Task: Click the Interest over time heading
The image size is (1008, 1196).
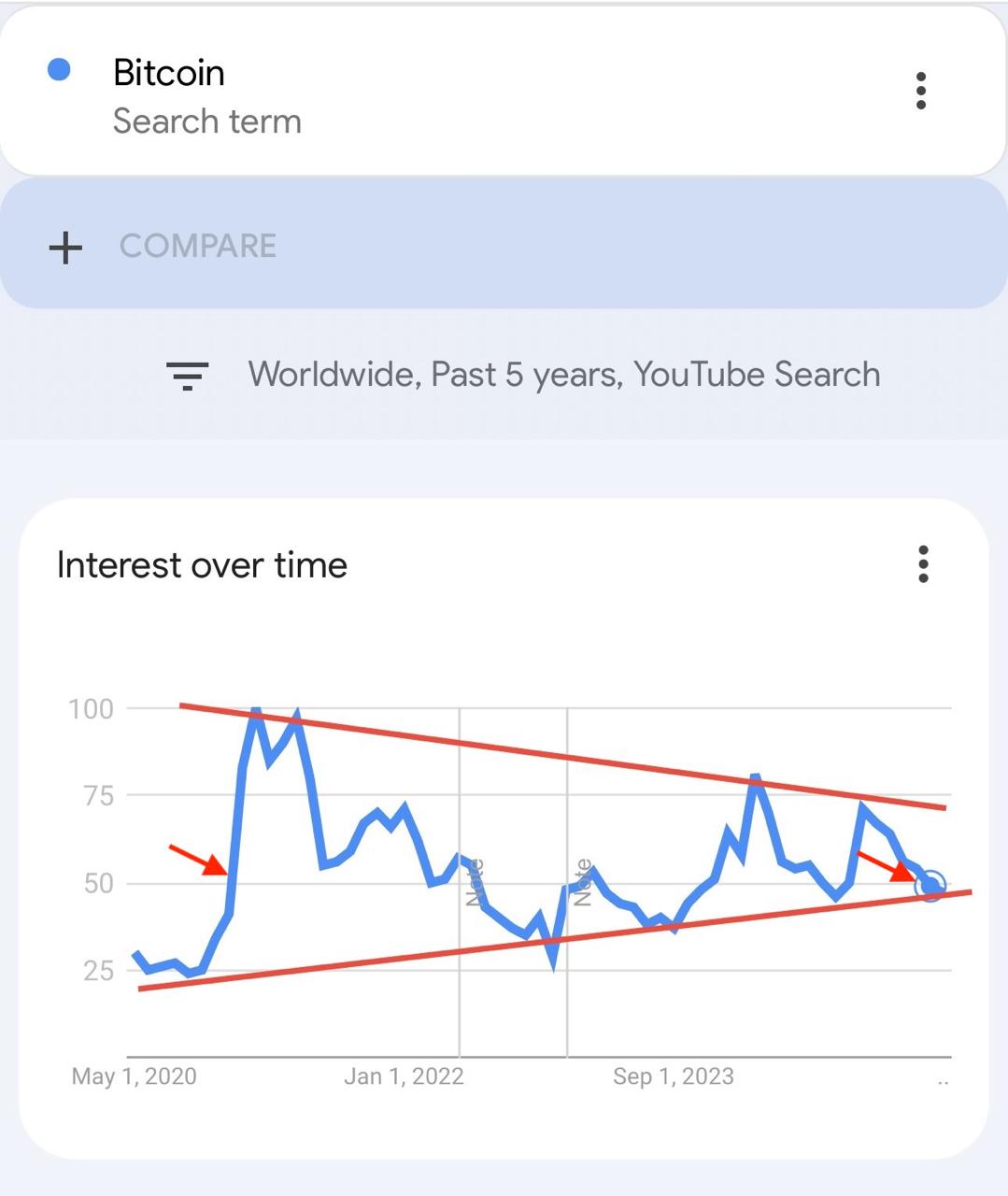Action: coord(202,565)
